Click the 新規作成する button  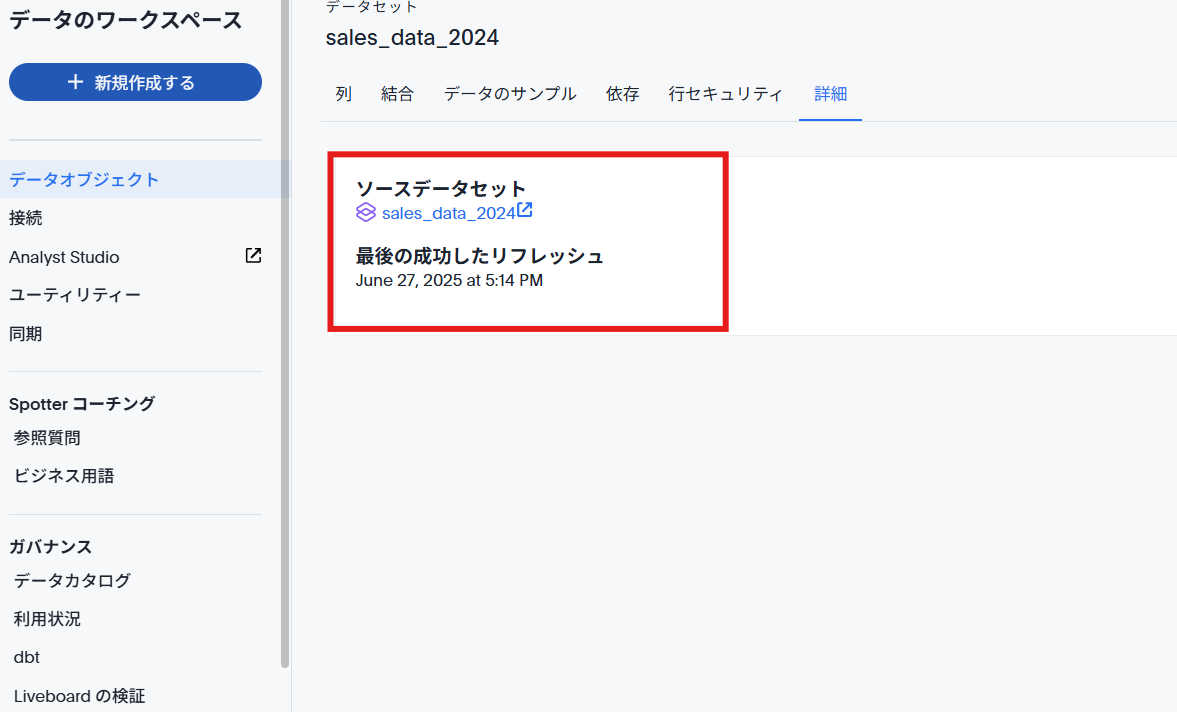[x=135, y=82]
